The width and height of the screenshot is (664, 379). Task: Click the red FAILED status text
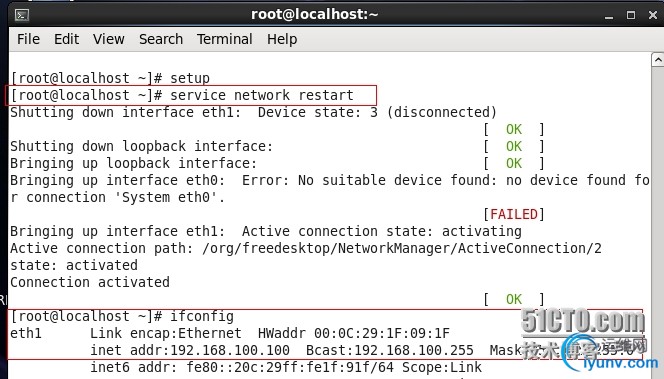point(514,214)
